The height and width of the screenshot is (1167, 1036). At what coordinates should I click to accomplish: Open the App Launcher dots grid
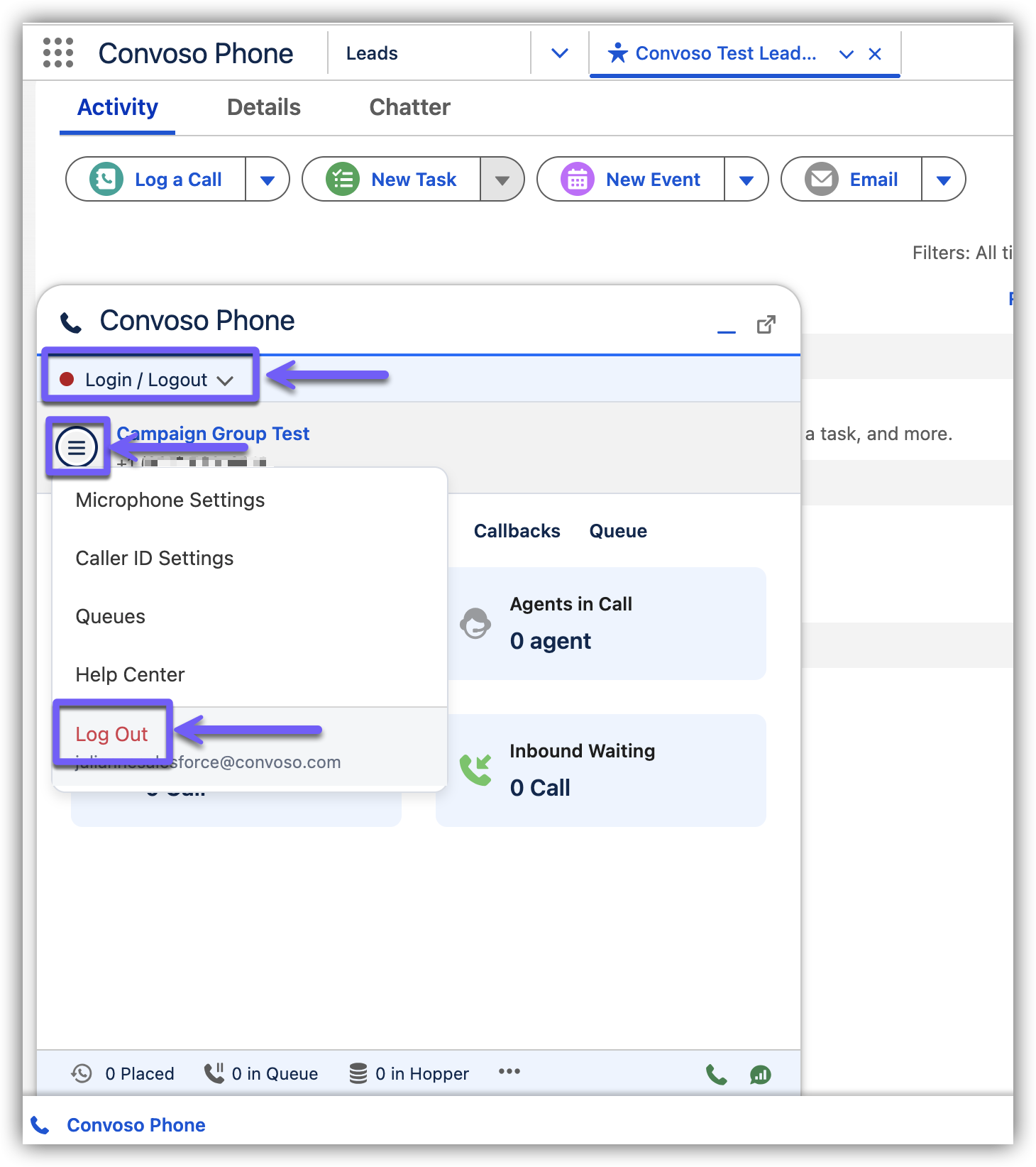(58, 53)
